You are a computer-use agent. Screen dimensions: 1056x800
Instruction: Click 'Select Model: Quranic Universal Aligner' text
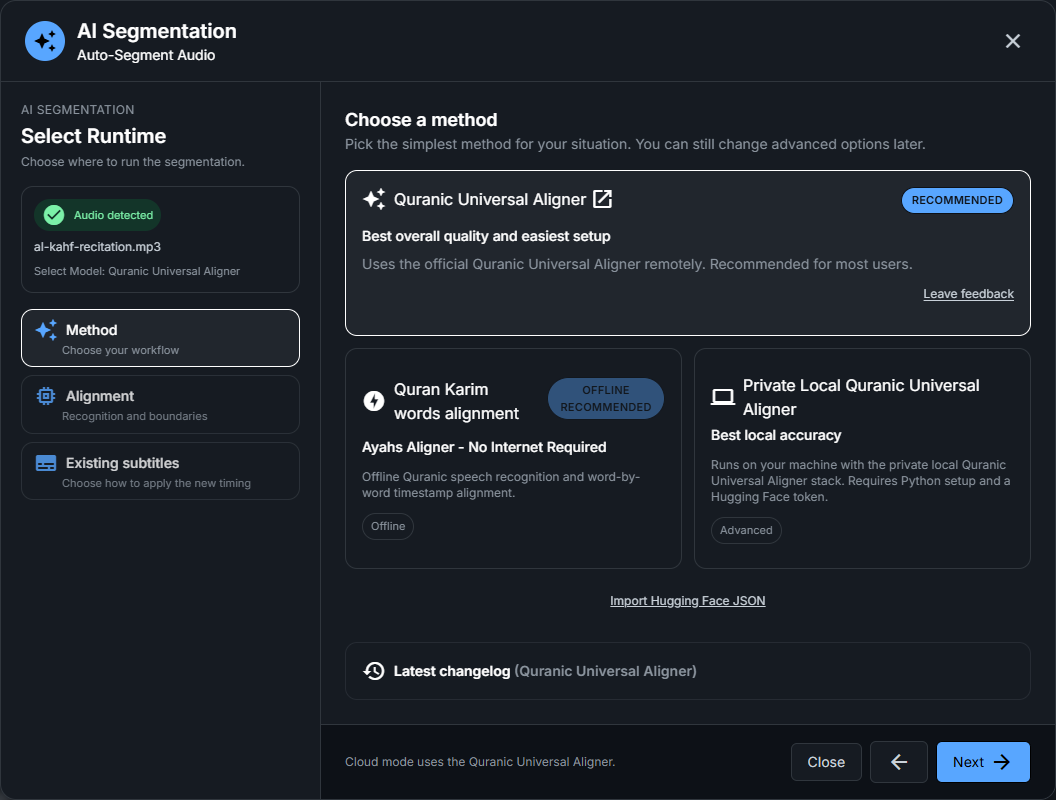point(137,271)
